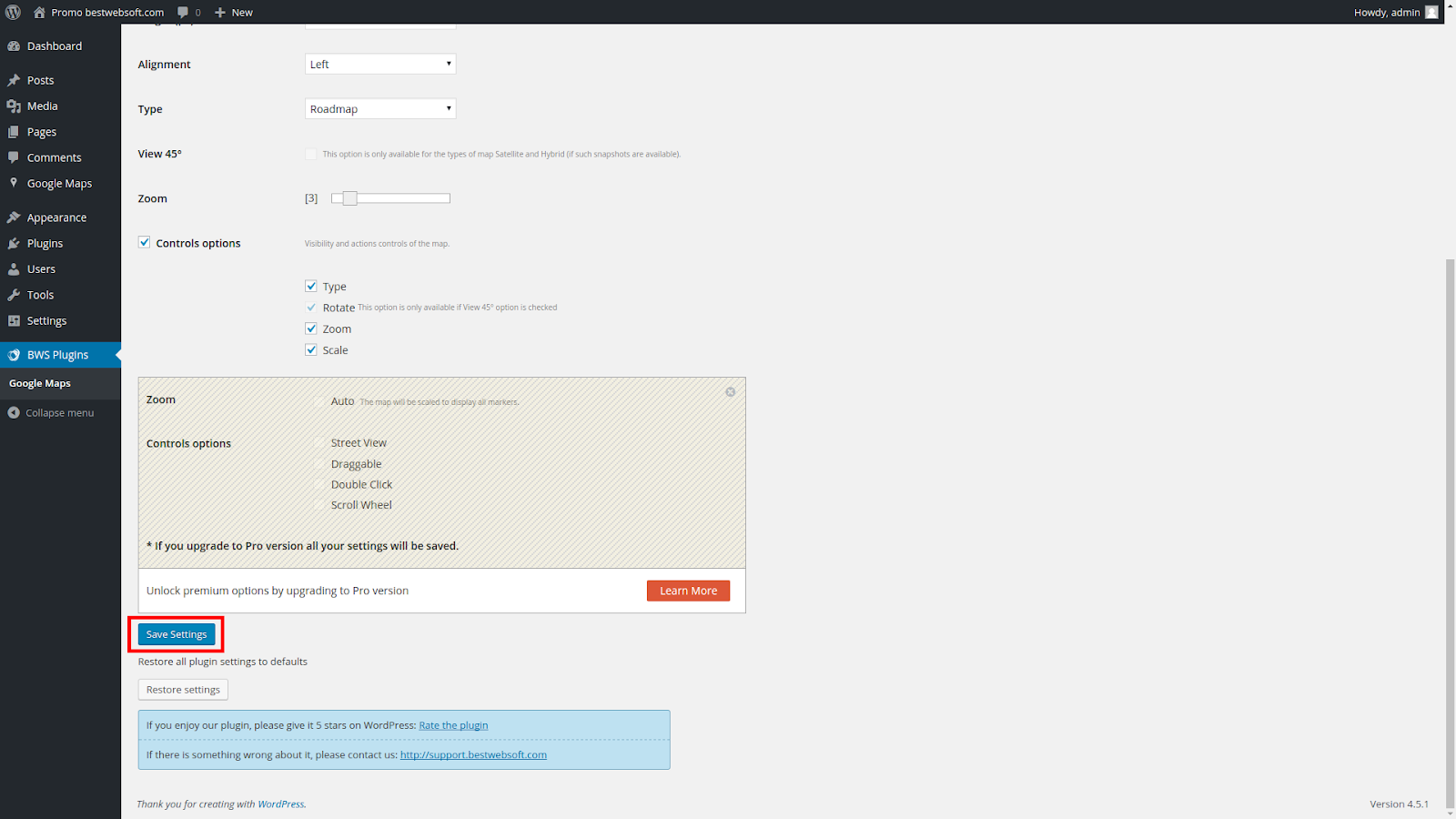Click the Pages icon in sidebar

14,132
